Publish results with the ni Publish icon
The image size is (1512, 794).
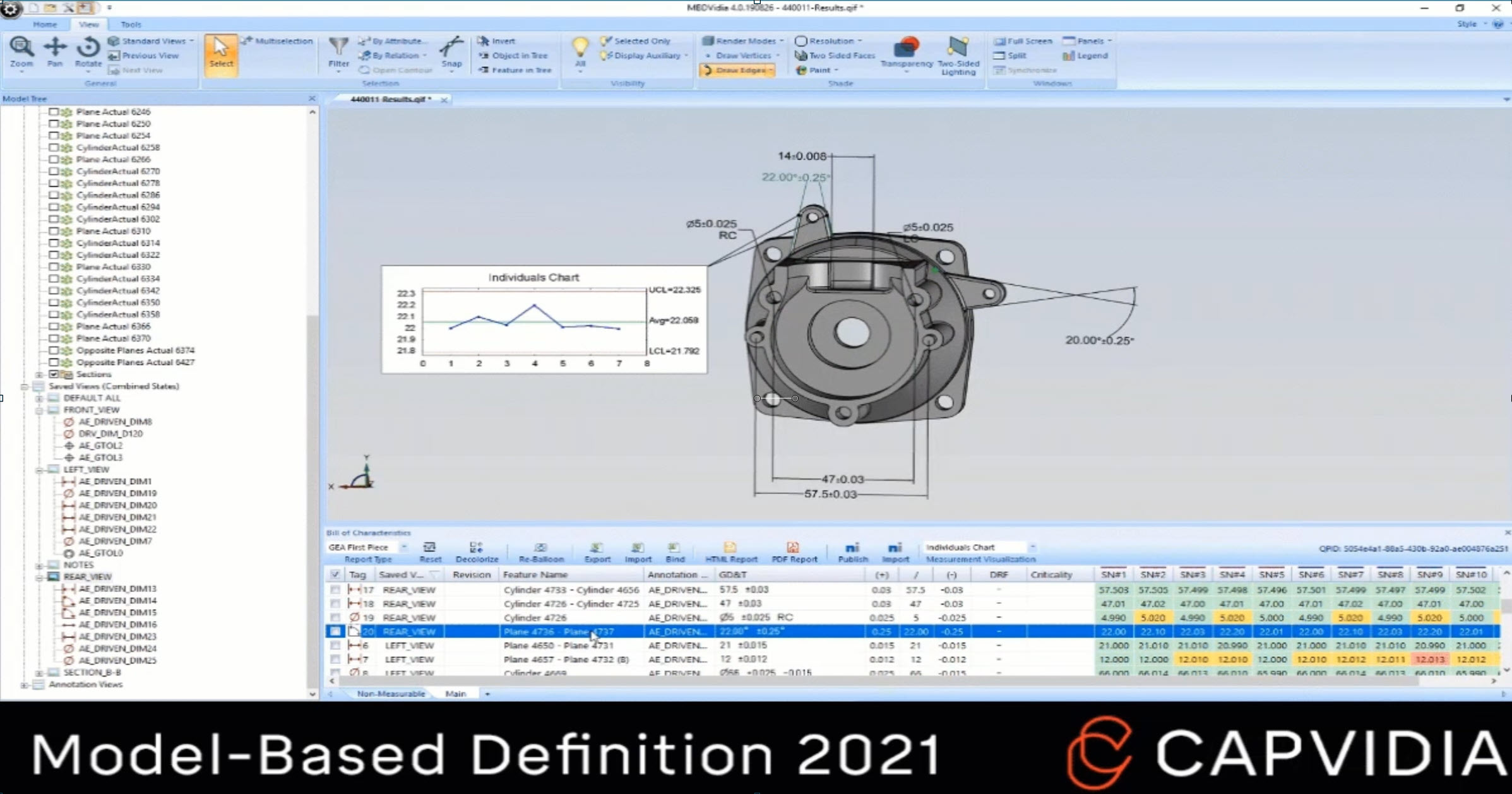pyautogui.click(x=852, y=549)
